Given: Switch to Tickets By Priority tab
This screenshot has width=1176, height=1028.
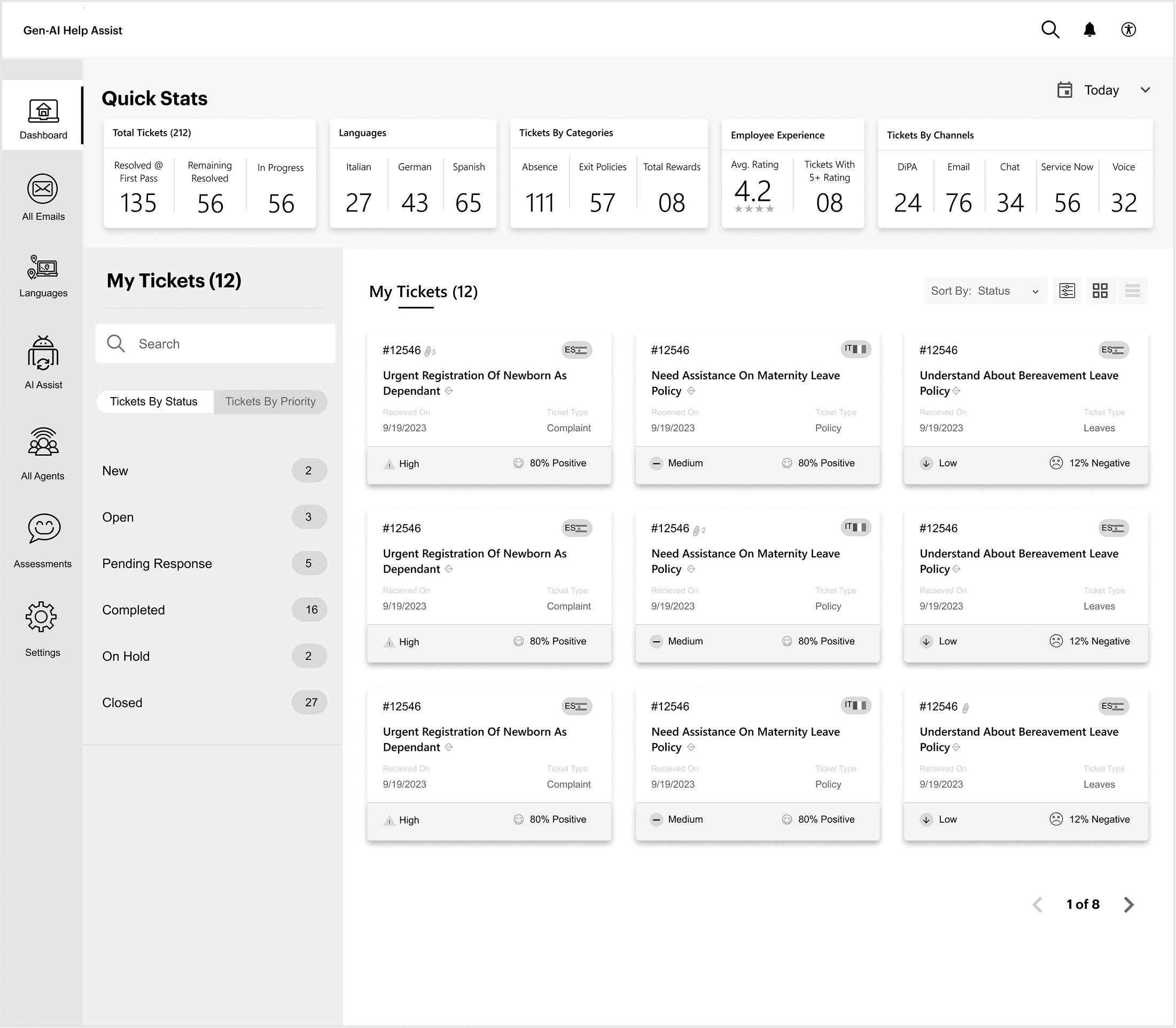Looking at the screenshot, I should pos(270,402).
